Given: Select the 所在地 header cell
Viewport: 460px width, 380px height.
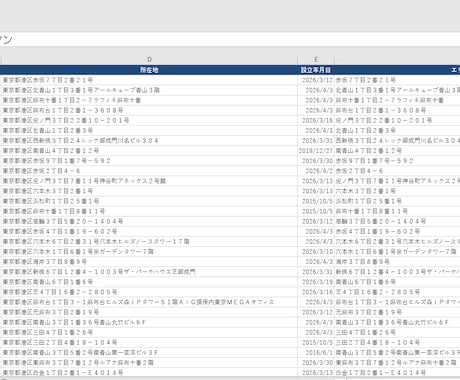Looking at the screenshot, I should (149, 70).
